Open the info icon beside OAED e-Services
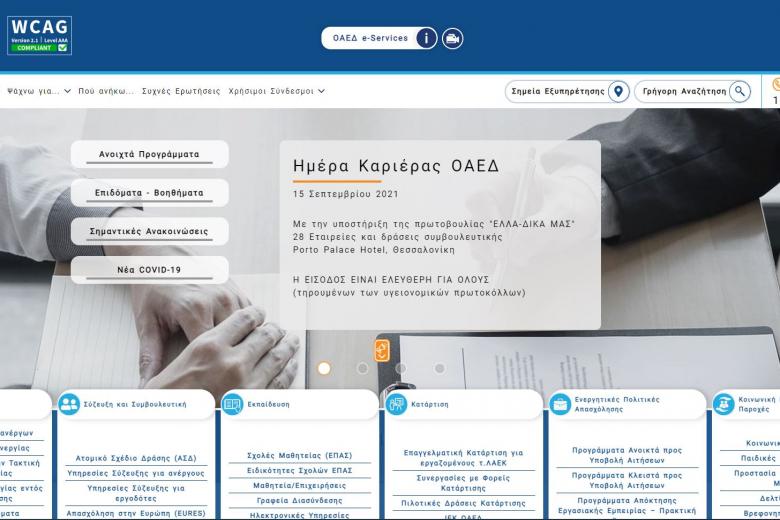This screenshot has height=520, width=780. click(426, 38)
